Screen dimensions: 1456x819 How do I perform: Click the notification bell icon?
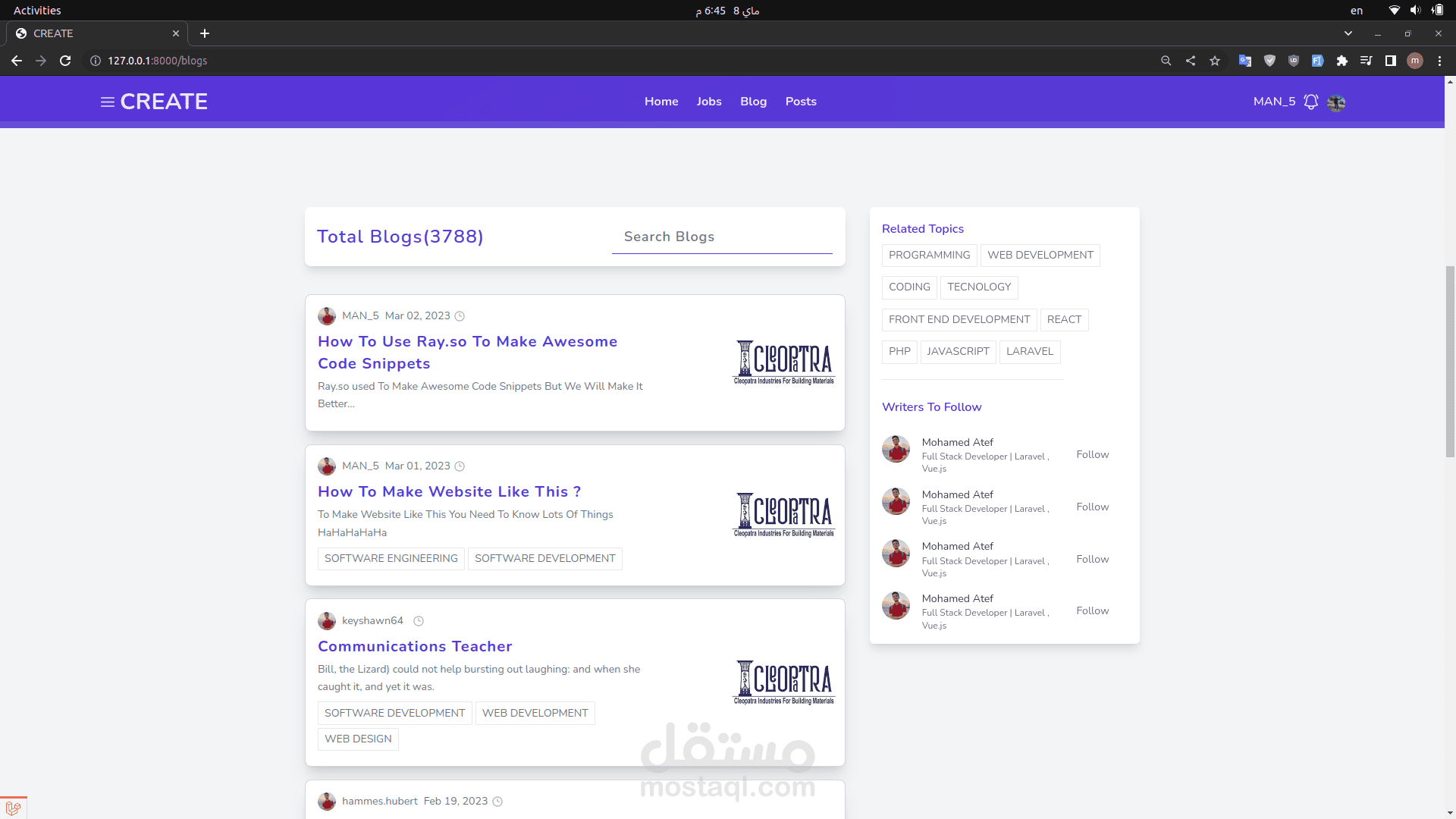coord(1310,102)
